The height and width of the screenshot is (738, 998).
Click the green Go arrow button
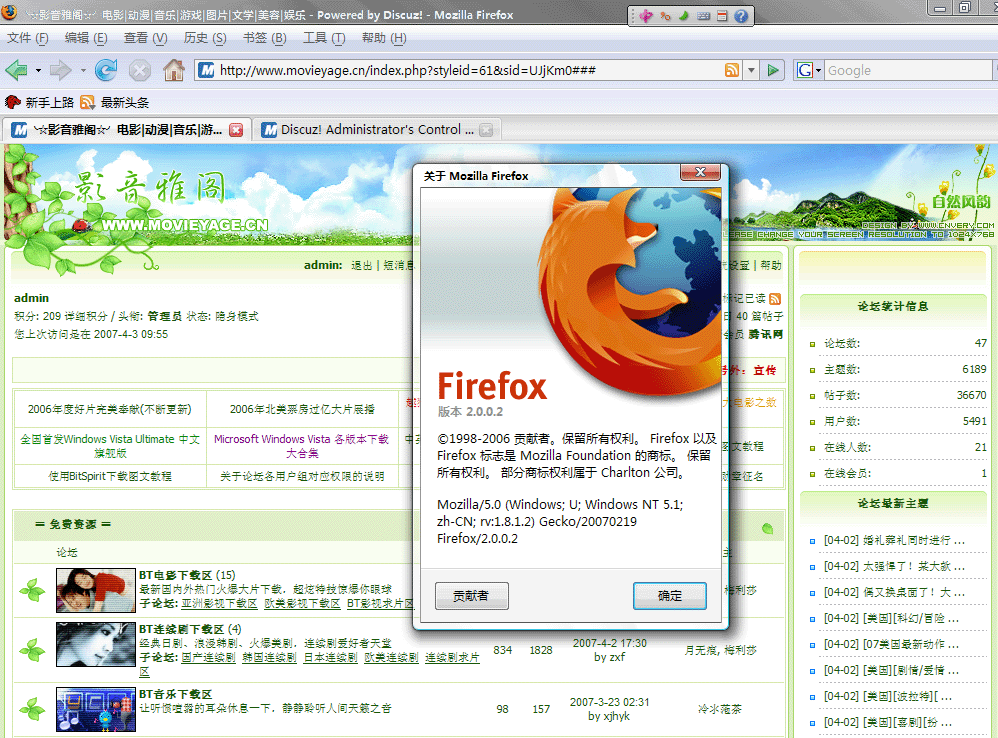pos(773,70)
